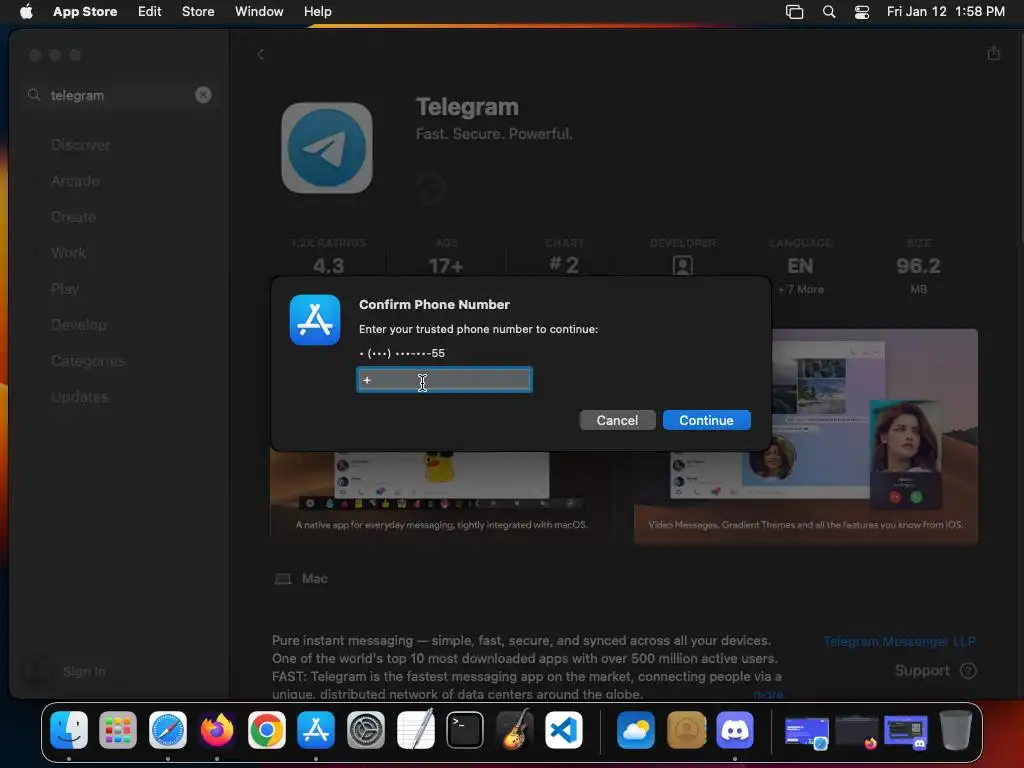Open Terminal from the Dock
Viewport: 1024px width, 768px height.
[465, 730]
